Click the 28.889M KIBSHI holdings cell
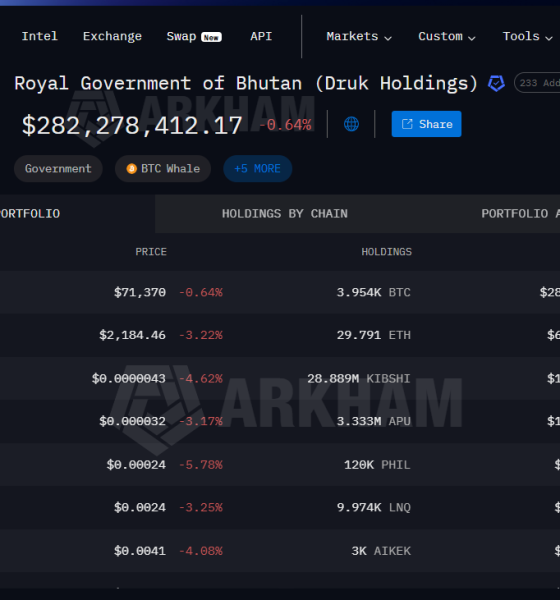This screenshot has height=600, width=560. click(359, 378)
